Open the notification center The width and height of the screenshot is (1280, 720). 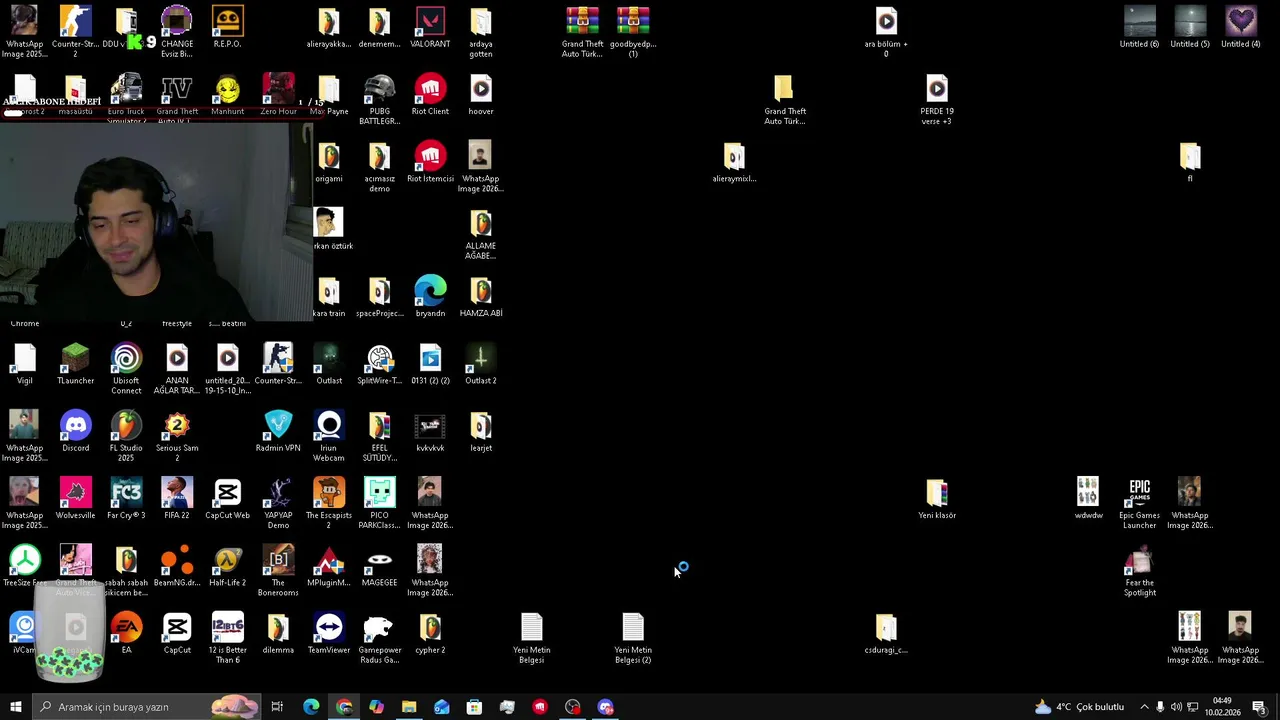pyautogui.click(x=1259, y=707)
